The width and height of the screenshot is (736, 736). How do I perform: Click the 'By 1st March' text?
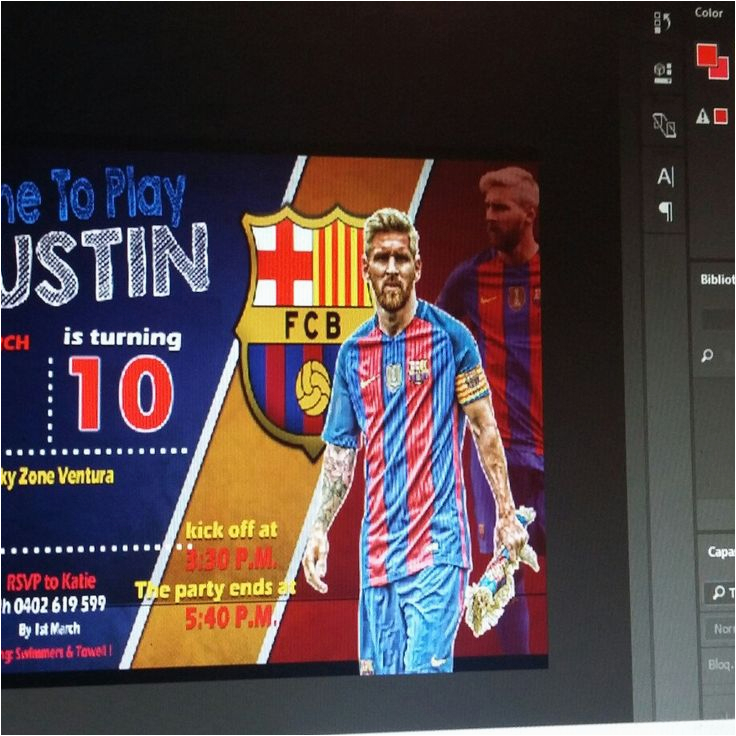coord(49,629)
